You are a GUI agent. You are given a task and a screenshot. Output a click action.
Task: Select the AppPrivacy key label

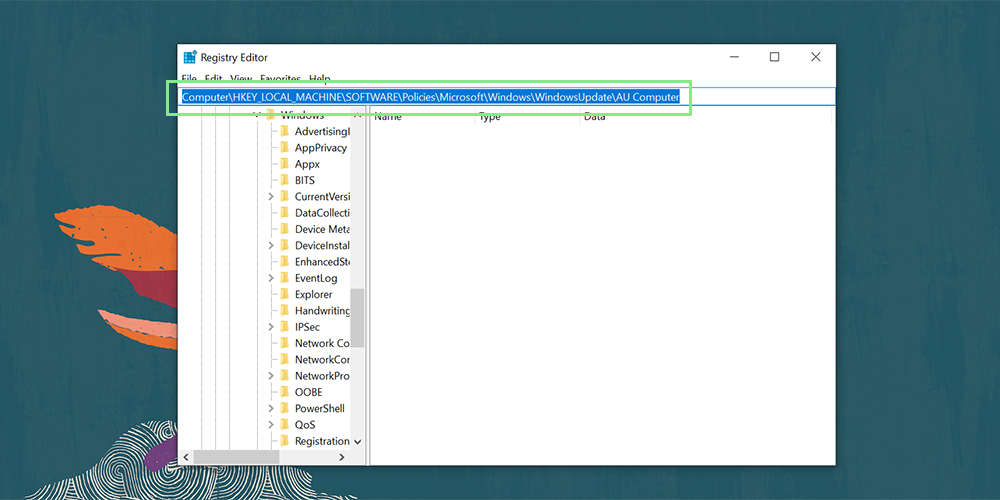pyautogui.click(x=321, y=148)
